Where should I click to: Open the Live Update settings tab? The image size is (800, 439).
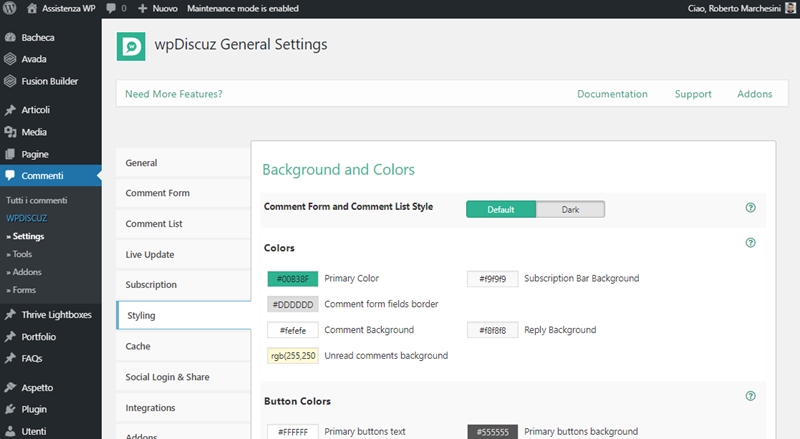coord(183,254)
